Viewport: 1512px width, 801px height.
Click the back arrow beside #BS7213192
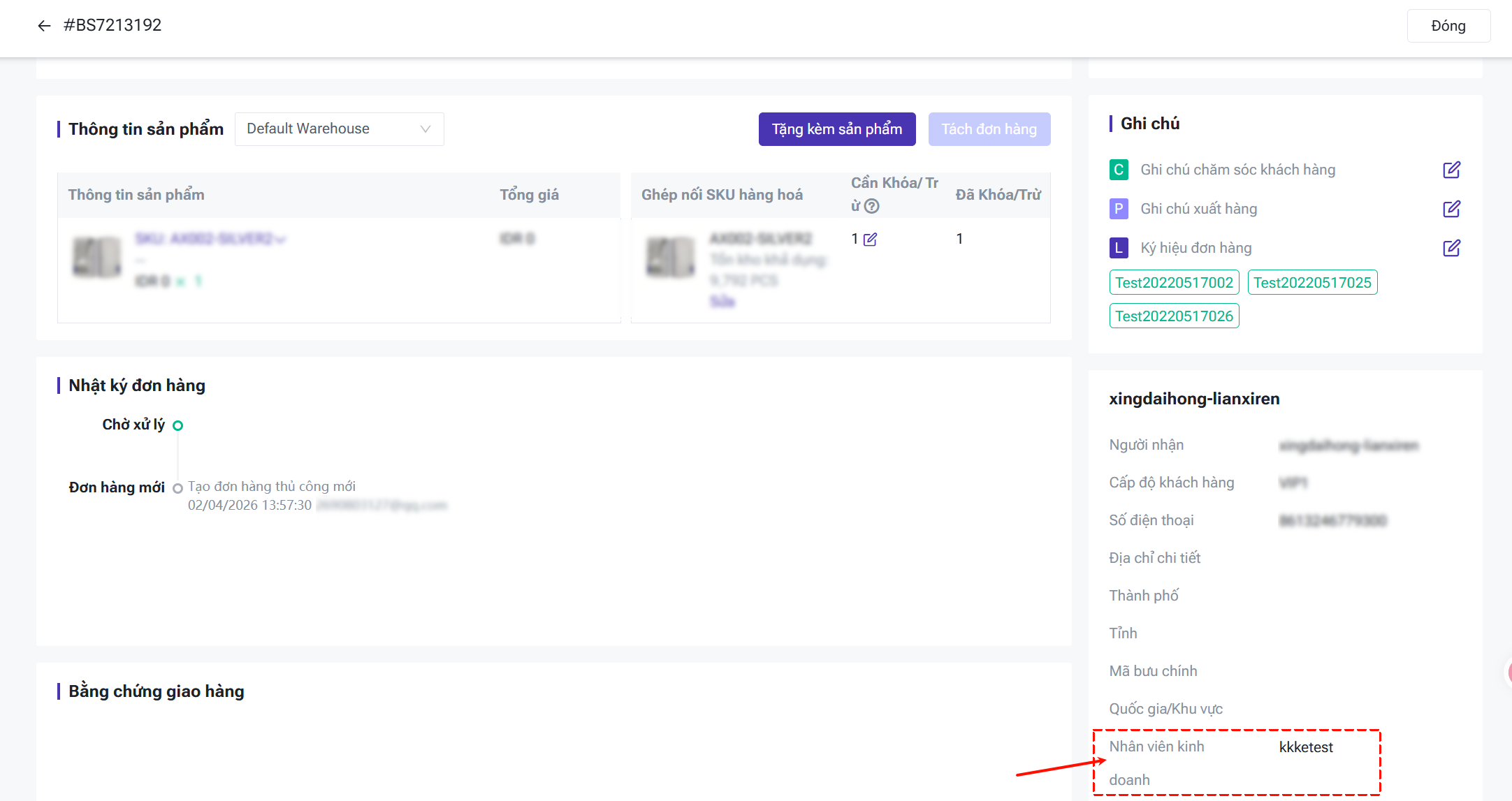coord(44,26)
